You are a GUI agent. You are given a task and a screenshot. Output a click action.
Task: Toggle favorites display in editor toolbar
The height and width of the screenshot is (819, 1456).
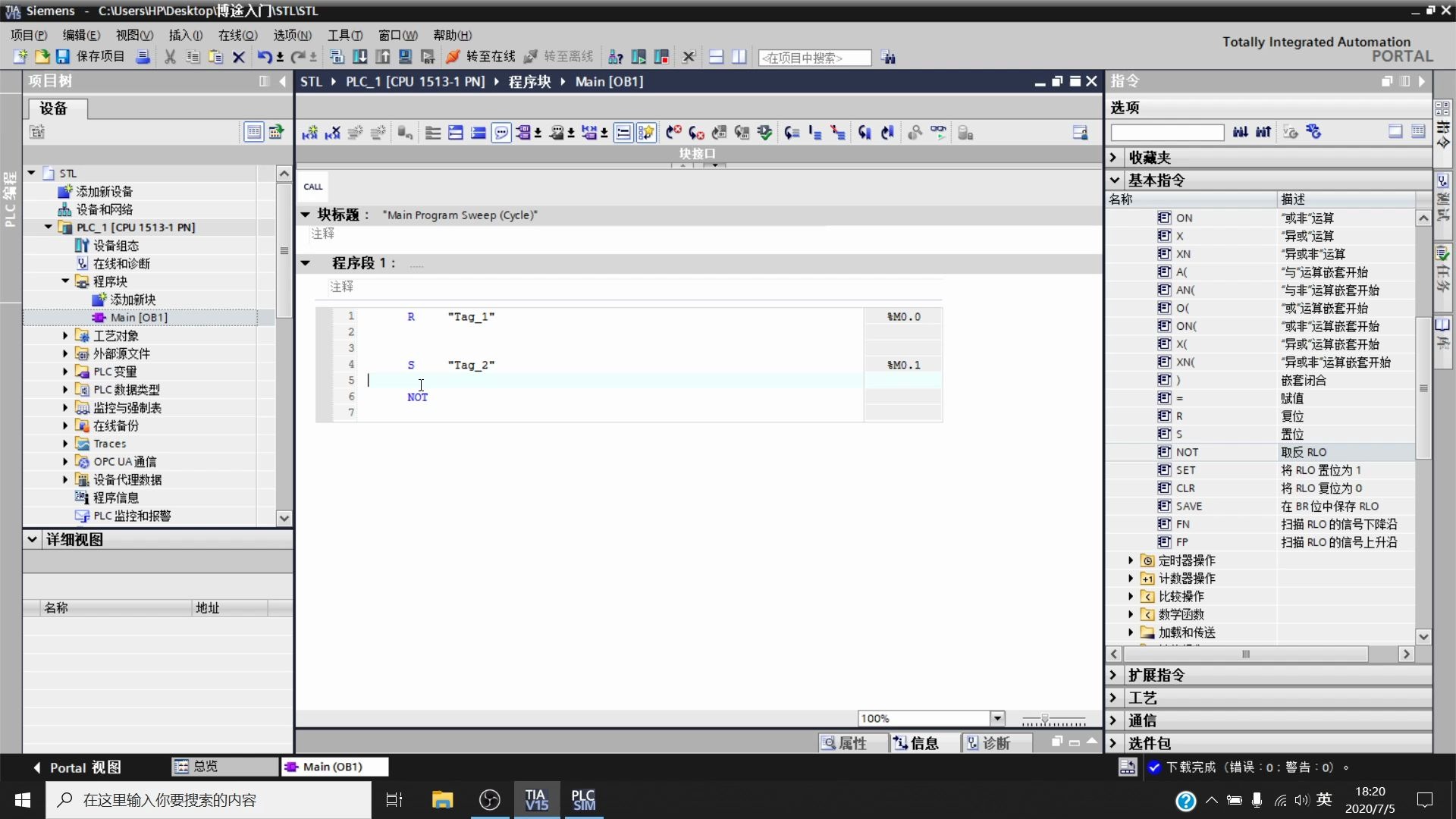tap(646, 133)
